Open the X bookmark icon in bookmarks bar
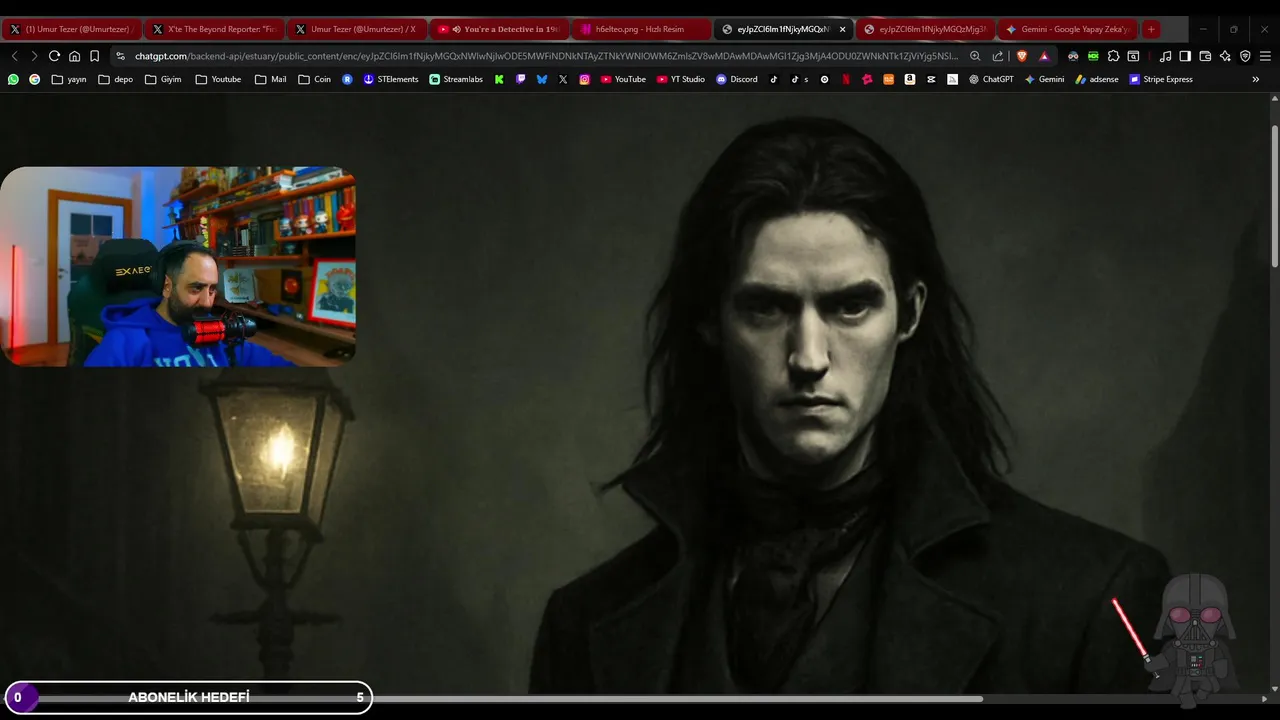The image size is (1280, 720). coord(563,79)
